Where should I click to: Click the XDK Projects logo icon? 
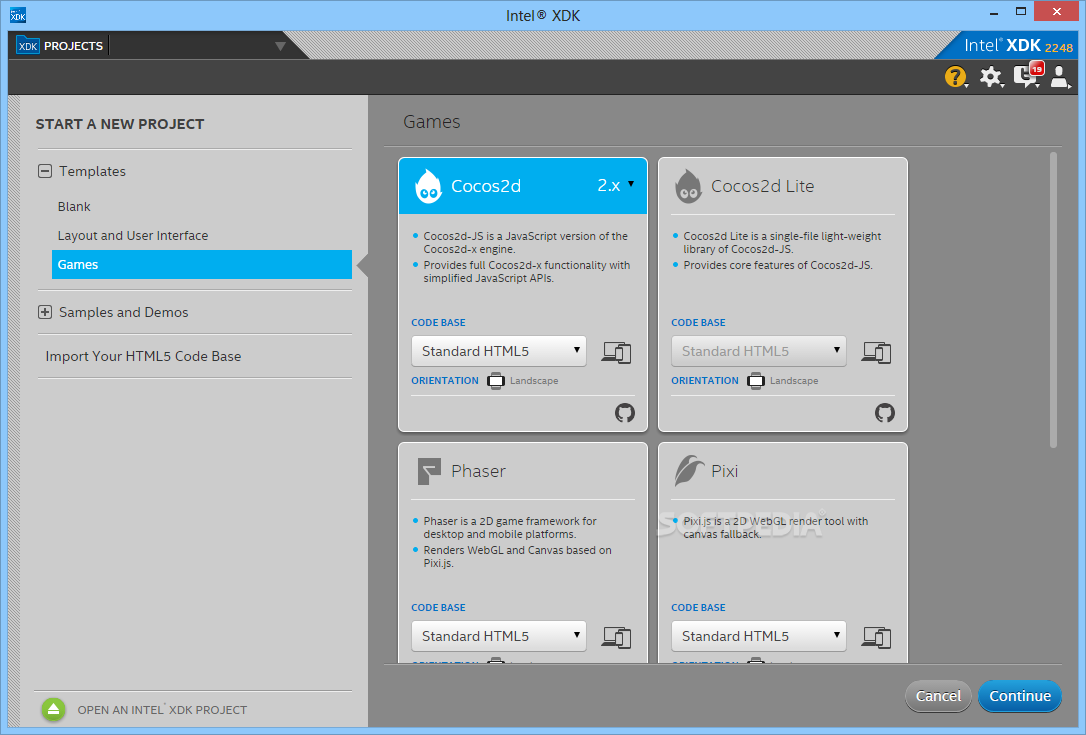point(28,46)
